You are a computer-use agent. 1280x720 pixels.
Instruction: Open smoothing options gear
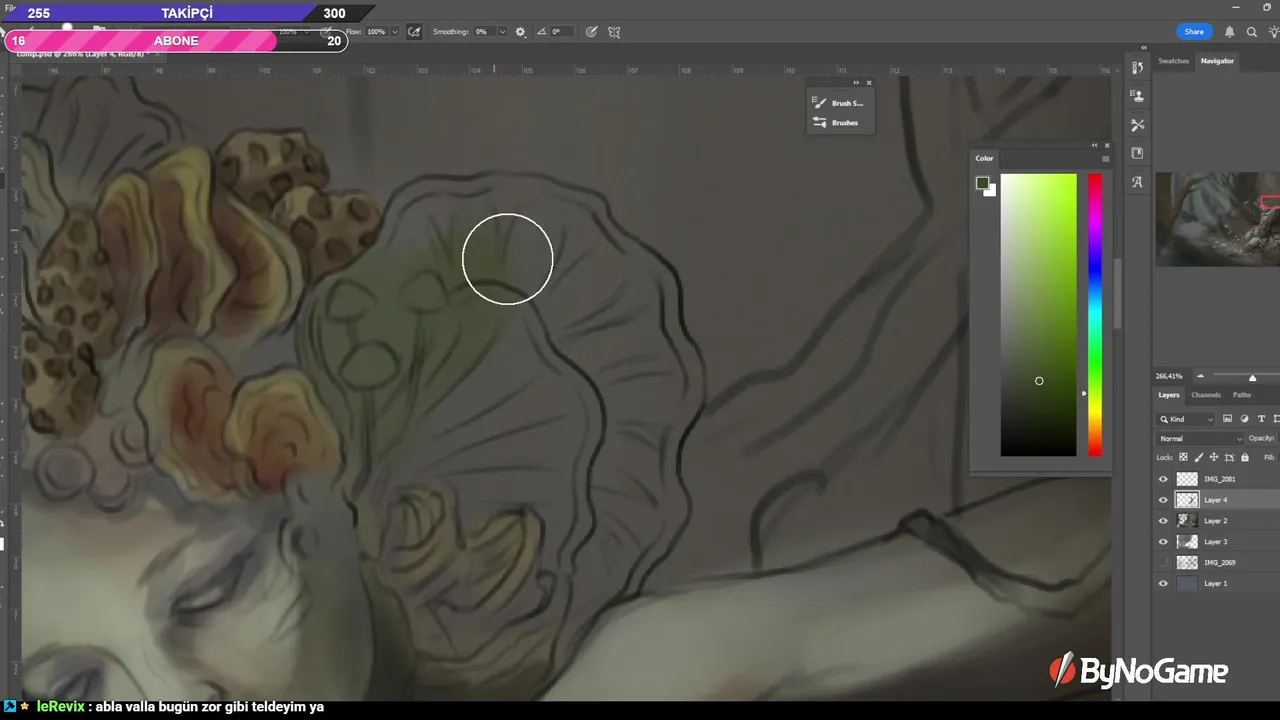coord(520,32)
